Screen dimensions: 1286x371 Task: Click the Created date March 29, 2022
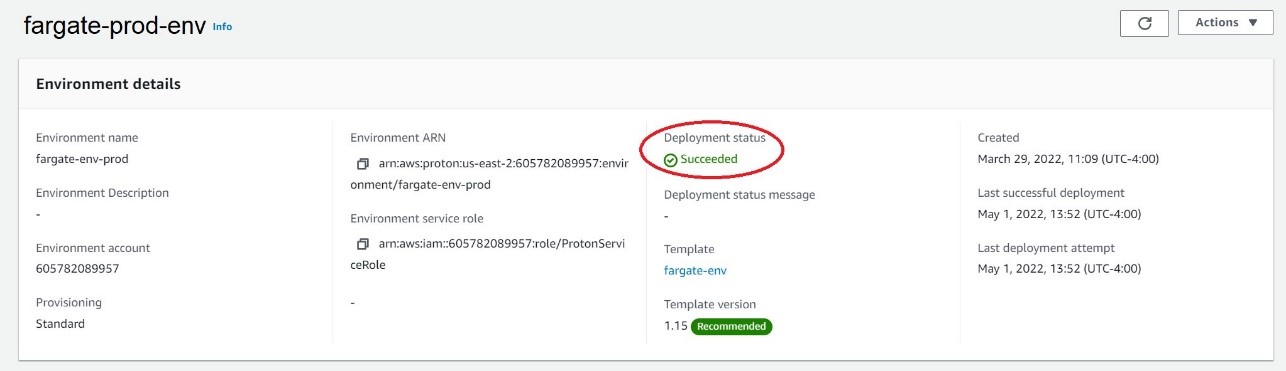(1068, 159)
